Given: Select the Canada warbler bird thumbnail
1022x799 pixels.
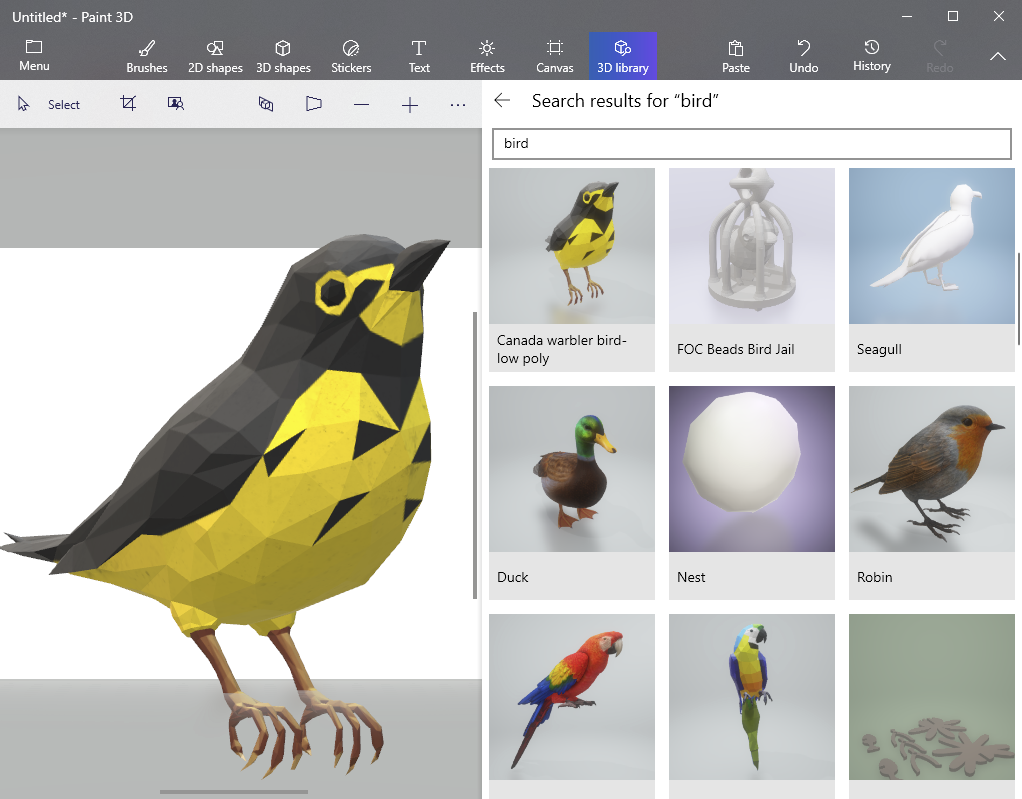Looking at the screenshot, I should tap(572, 246).
